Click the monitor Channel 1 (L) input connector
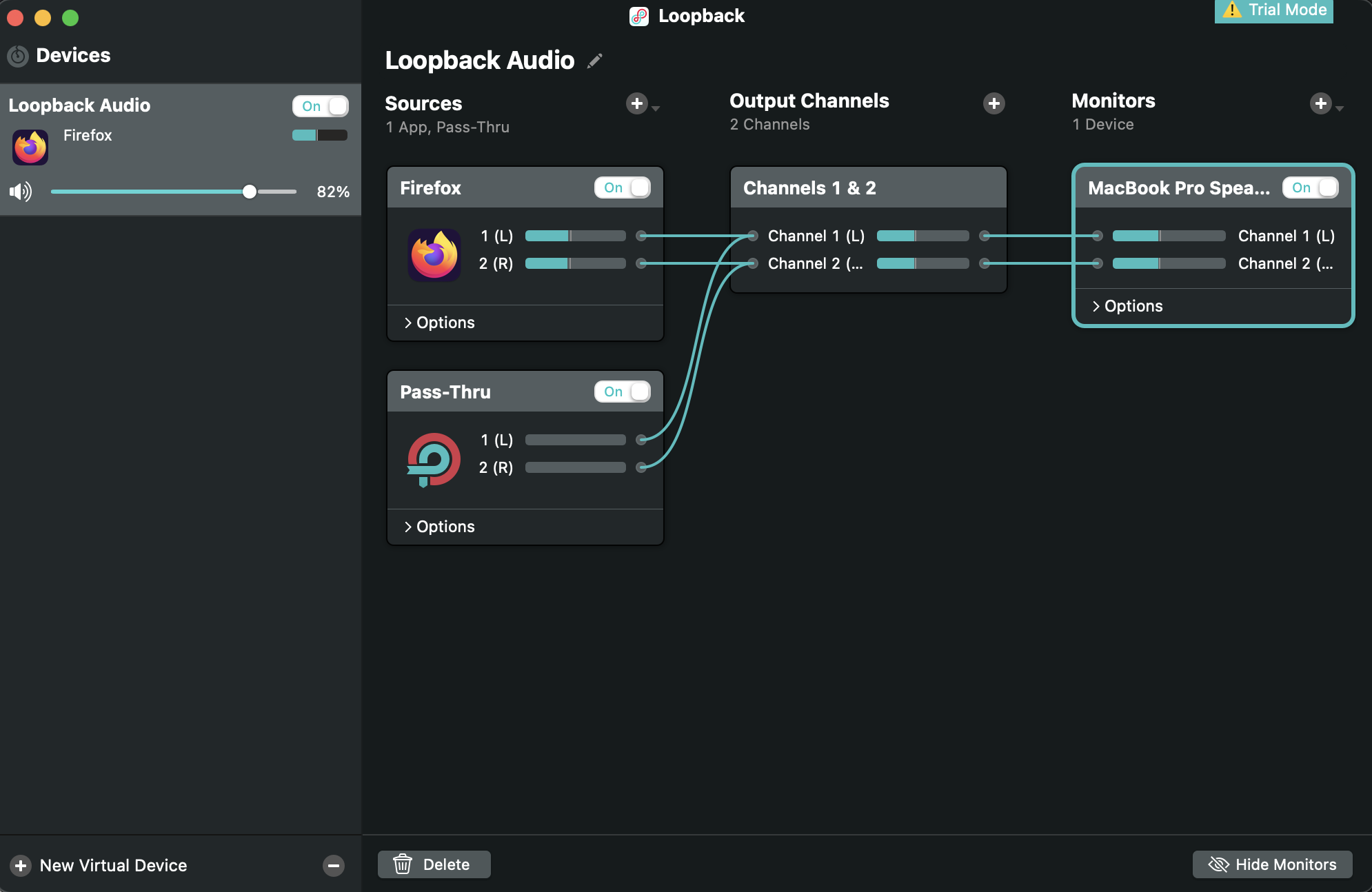The width and height of the screenshot is (1372, 892). (1098, 236)
